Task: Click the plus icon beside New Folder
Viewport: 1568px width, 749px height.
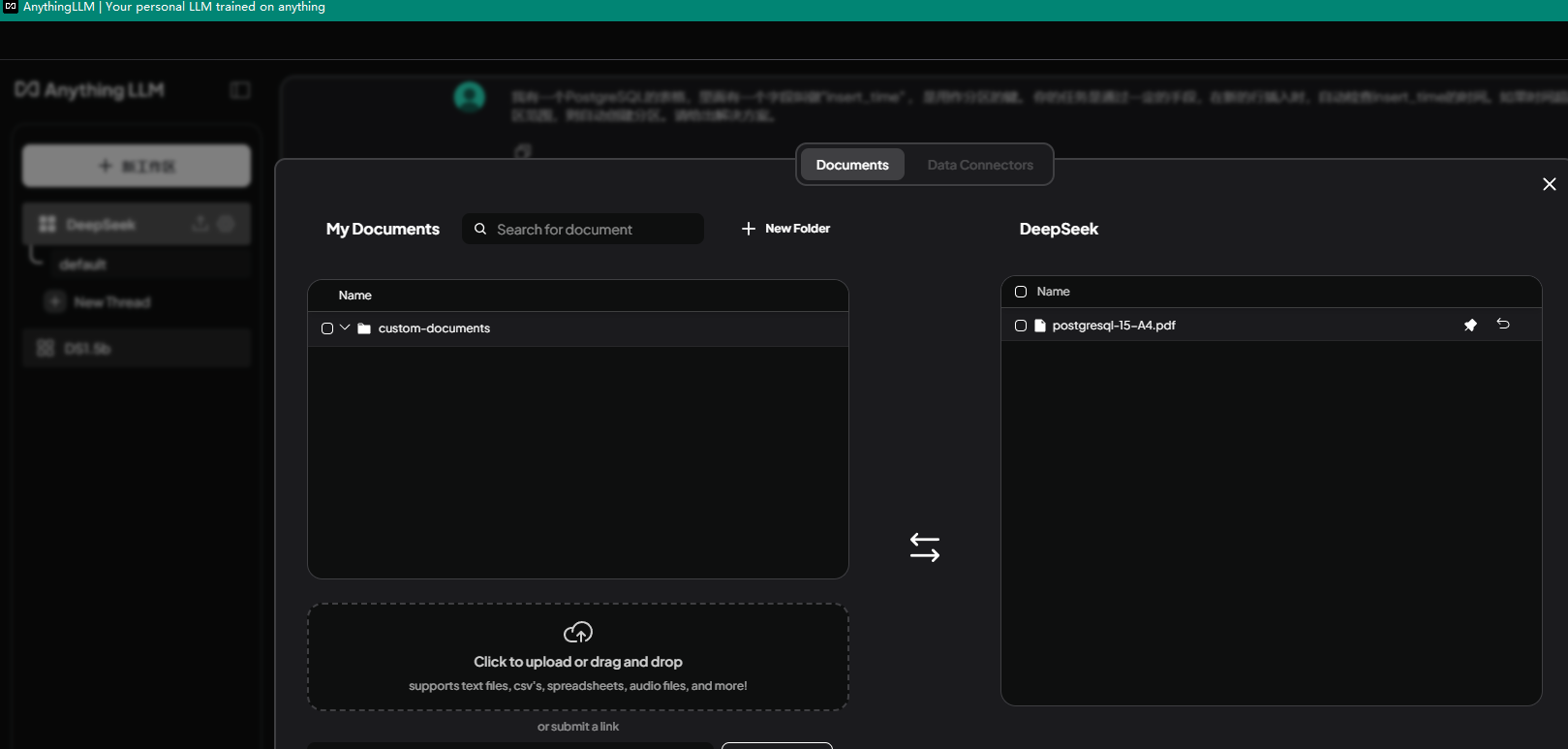Action: coord(749,229)
